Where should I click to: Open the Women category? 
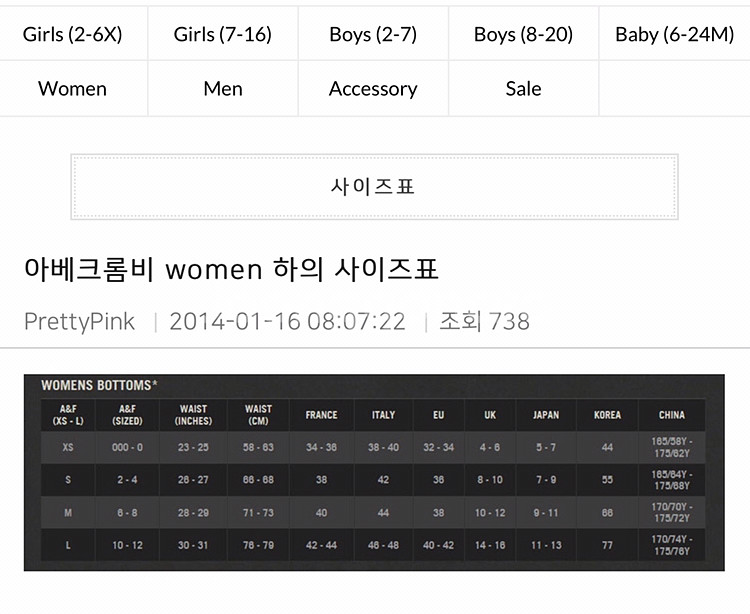[x=73, y=88]
